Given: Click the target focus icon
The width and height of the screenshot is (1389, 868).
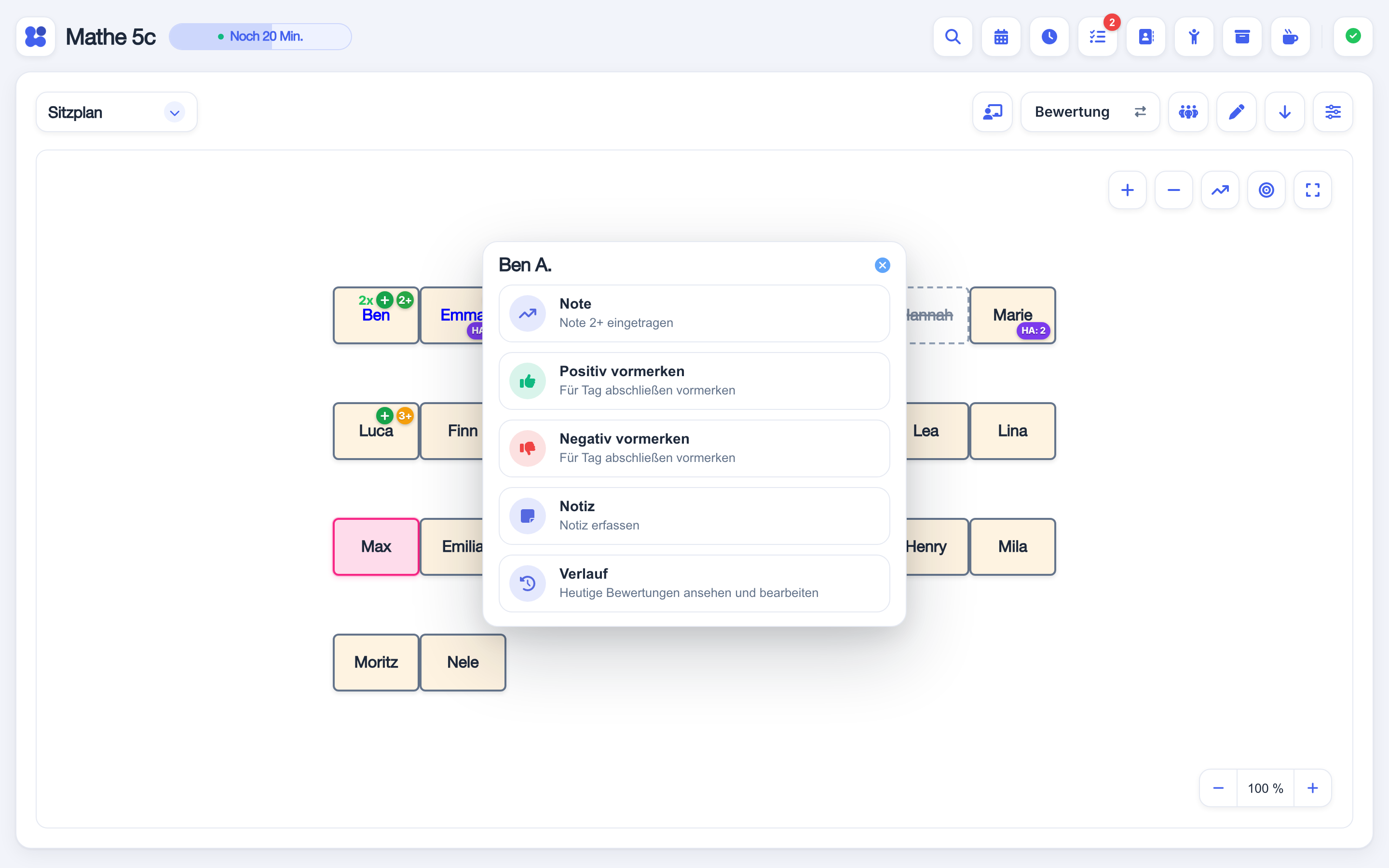Looking at the screenshot, I should point(1266,190).
